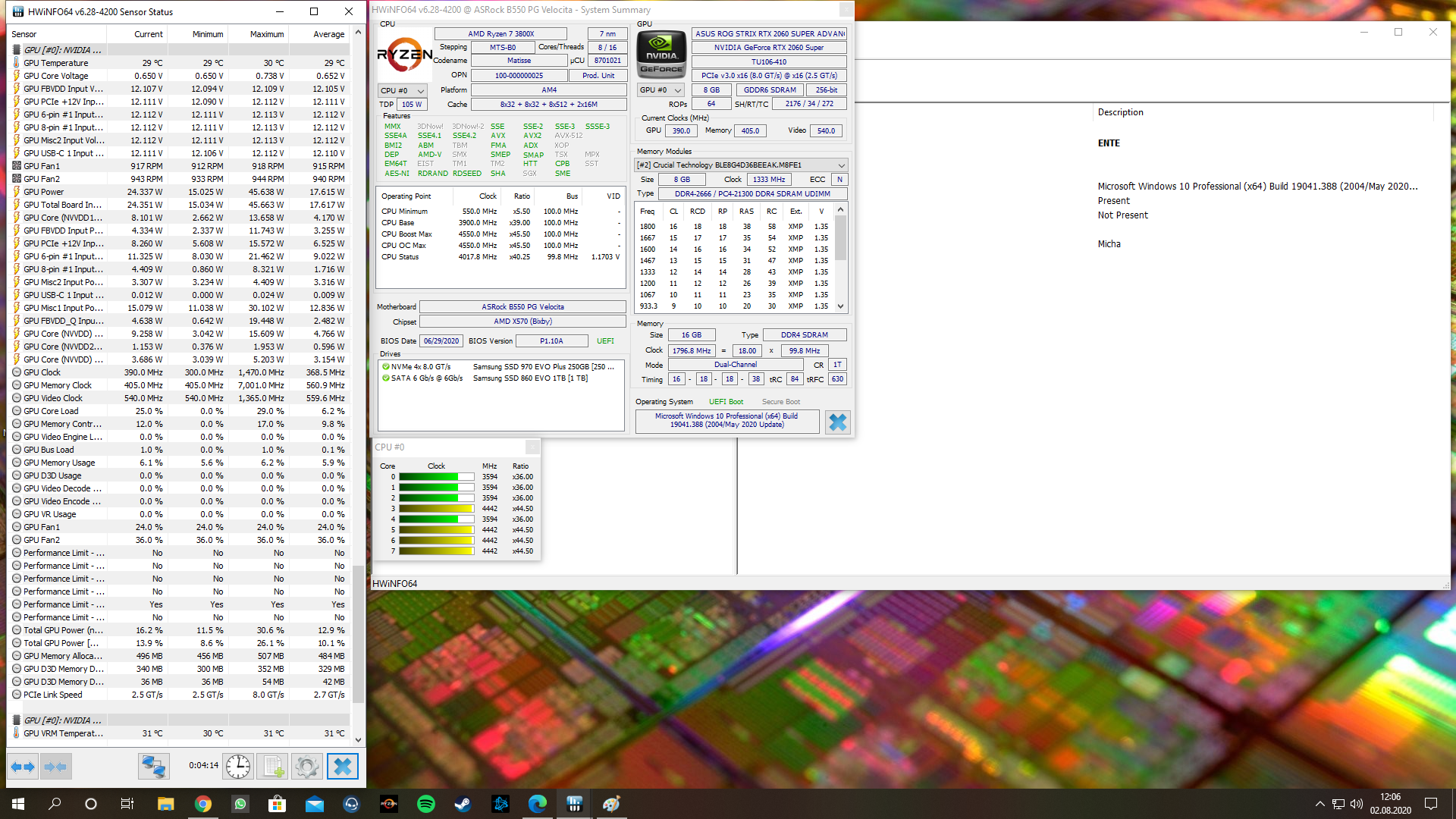Click the Minimum column header
The height and width of the screenshot is (819, 1456).
197,34
